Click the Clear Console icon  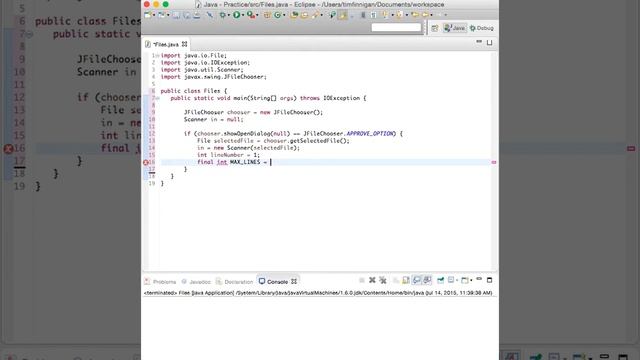(x=395, y=280)
